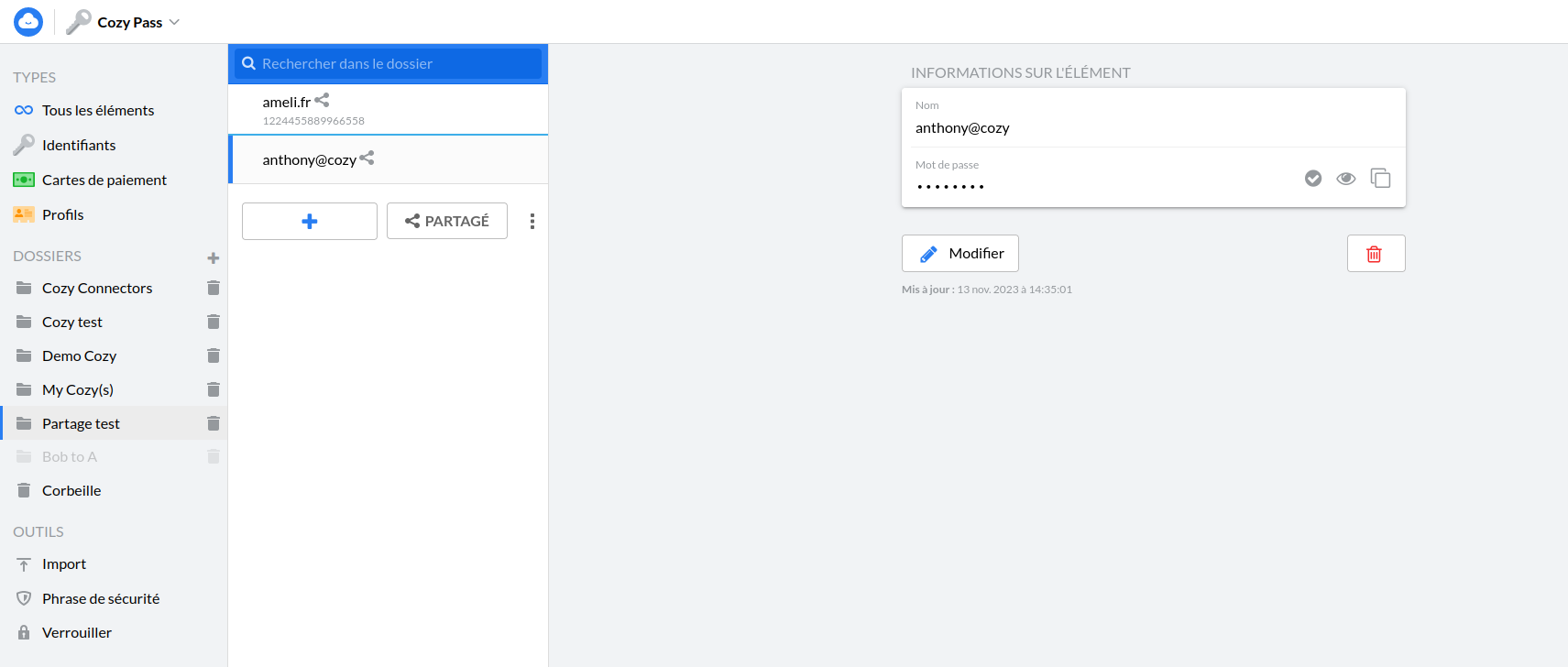Open Phrase de sécurité tool
Screen dimensions: 1568x667
click(x=101, y=598)
